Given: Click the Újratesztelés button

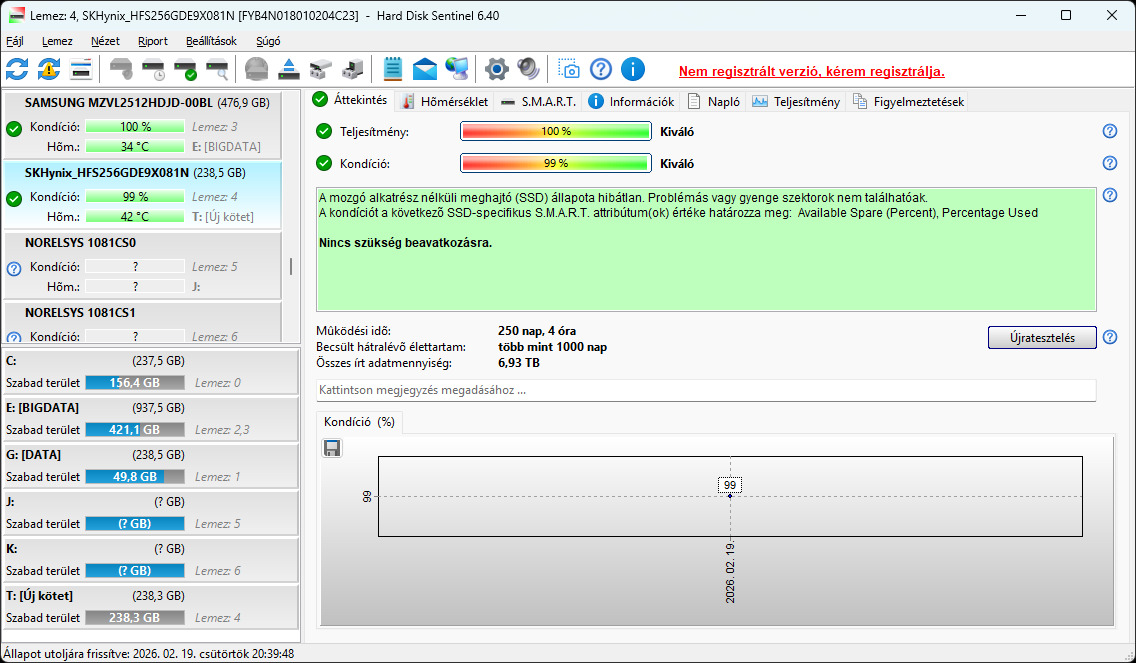Looking at the screenshot, I should [1042, 338].
